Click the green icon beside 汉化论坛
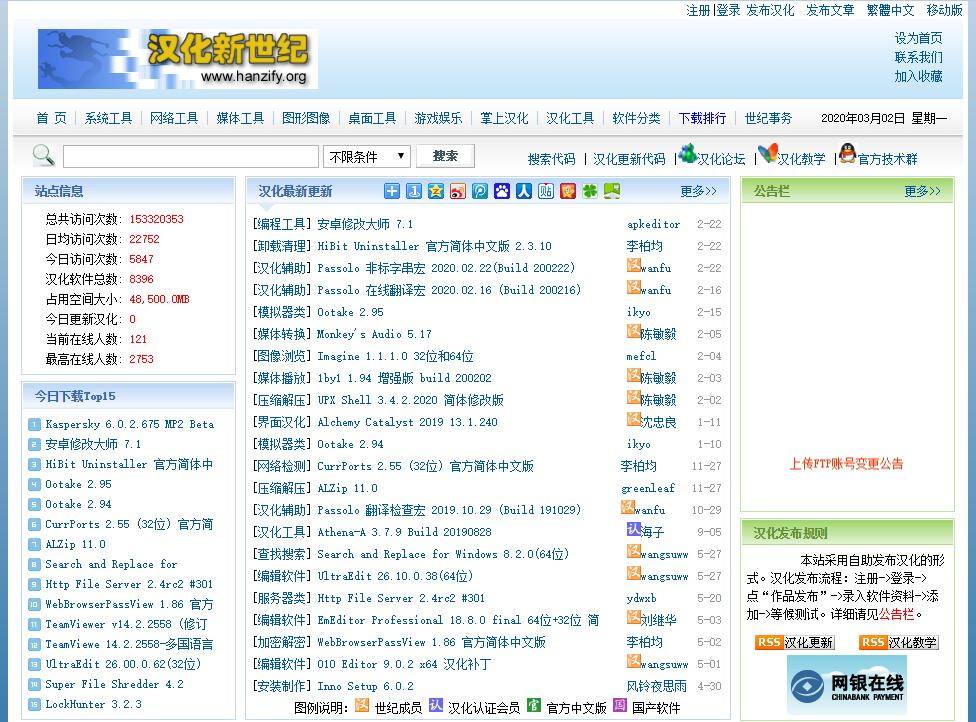The height and width of the screenshot is (722, 976). click(687, 154)
